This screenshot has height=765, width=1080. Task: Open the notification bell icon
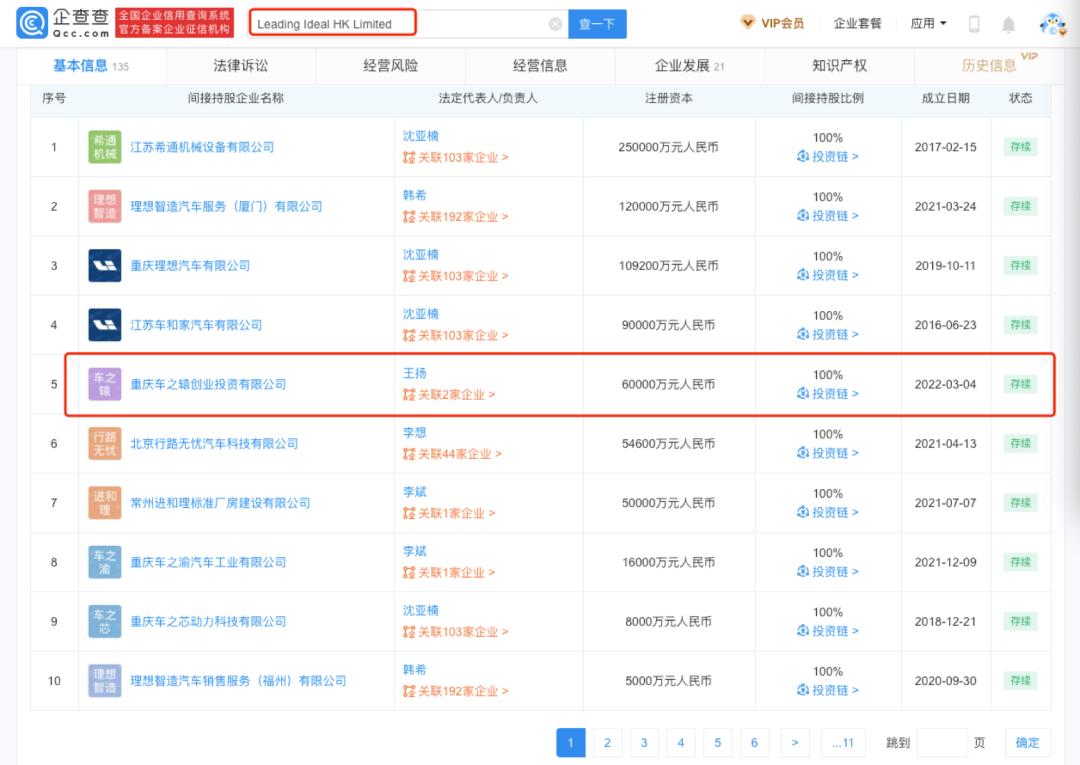click(x=1008, y=25)
